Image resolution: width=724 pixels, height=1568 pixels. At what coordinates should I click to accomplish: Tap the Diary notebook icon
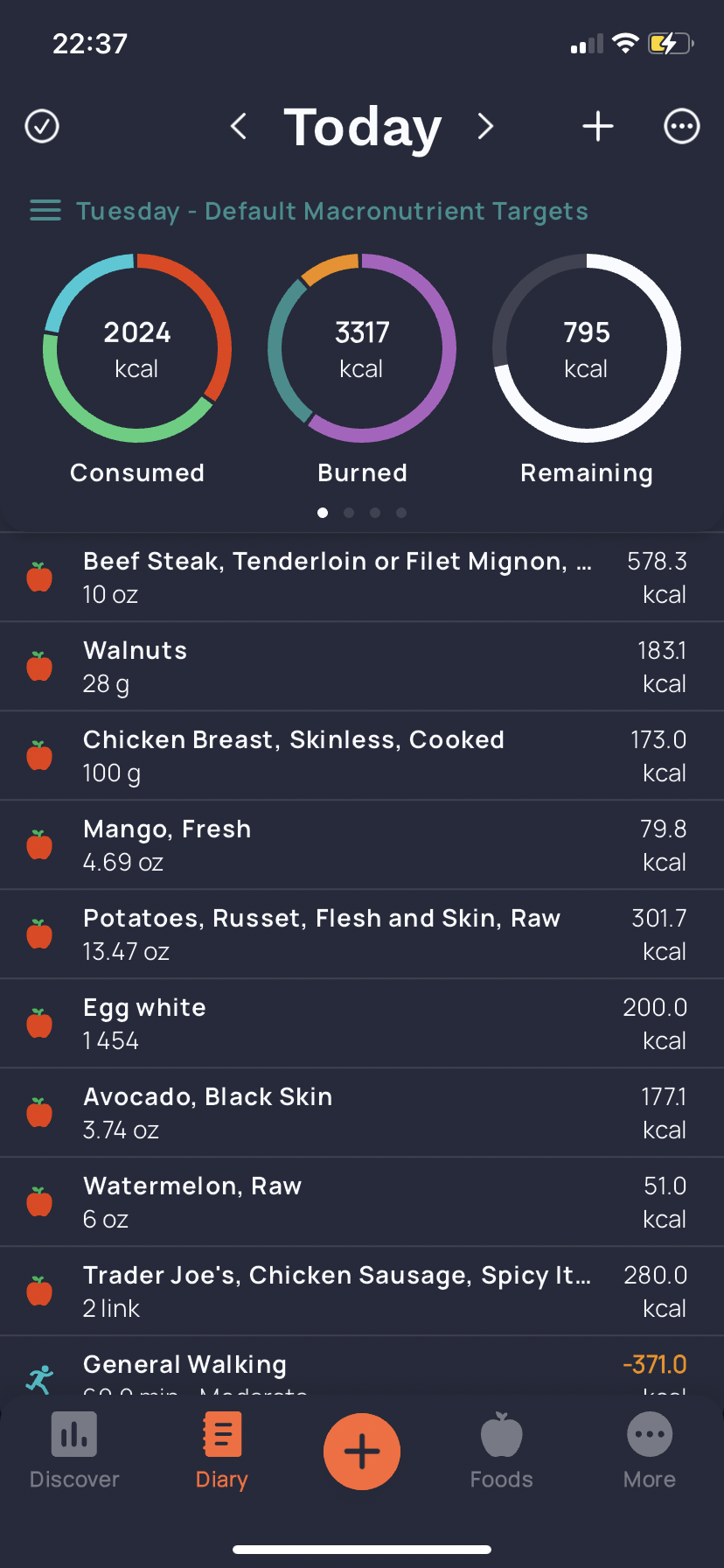coord(222,1435)
